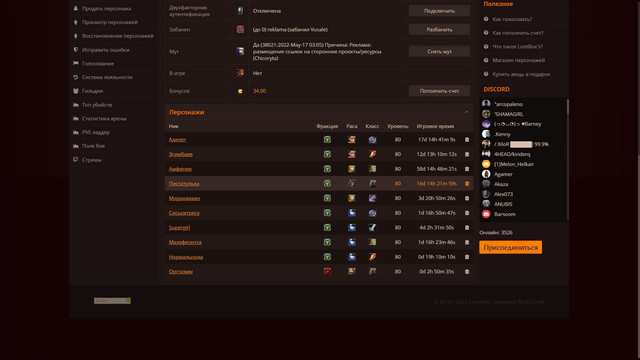Delete character with playtime 0d 2h 50m 35s
Image resolution: width=640 pixels, height=360 pixels.
point(467,272)
